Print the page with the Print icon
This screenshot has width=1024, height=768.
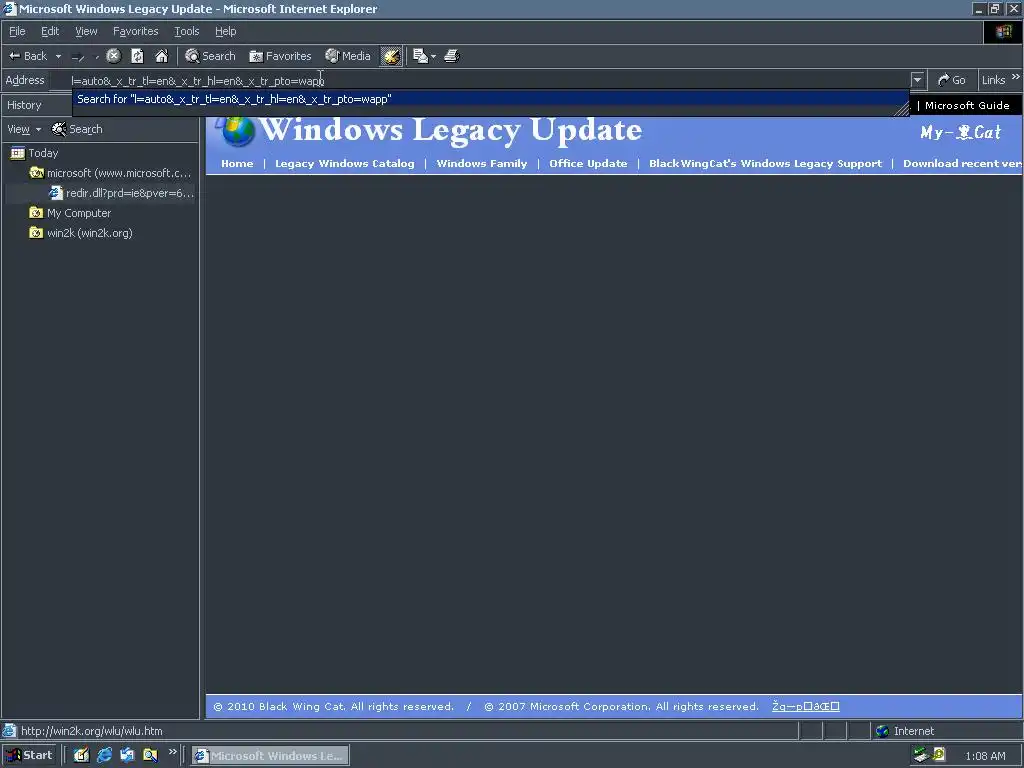pyautogui.click(x=452, y=56)
